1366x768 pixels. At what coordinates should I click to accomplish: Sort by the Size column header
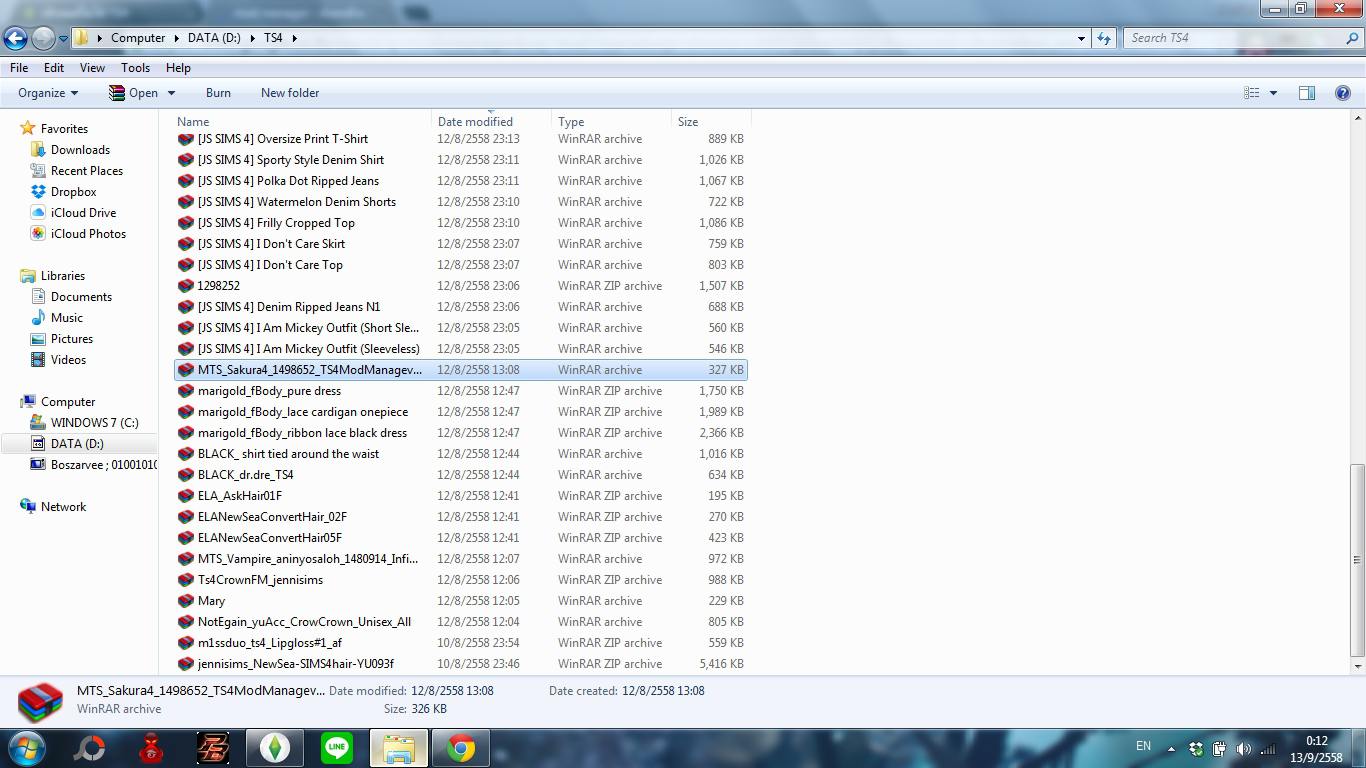click(x=688, y=122)
